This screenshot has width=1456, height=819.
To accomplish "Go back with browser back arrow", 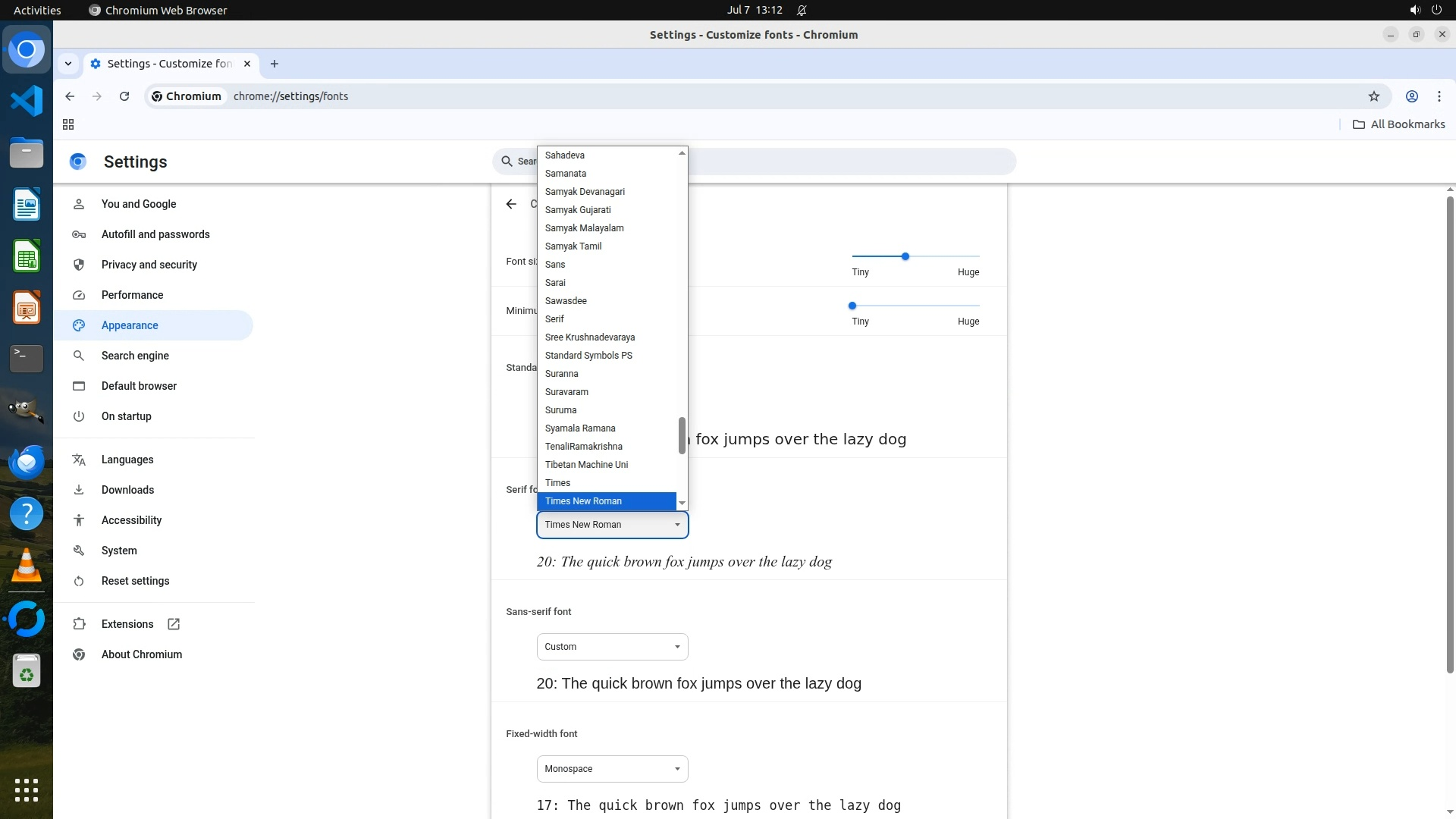I will pos(70,96).
